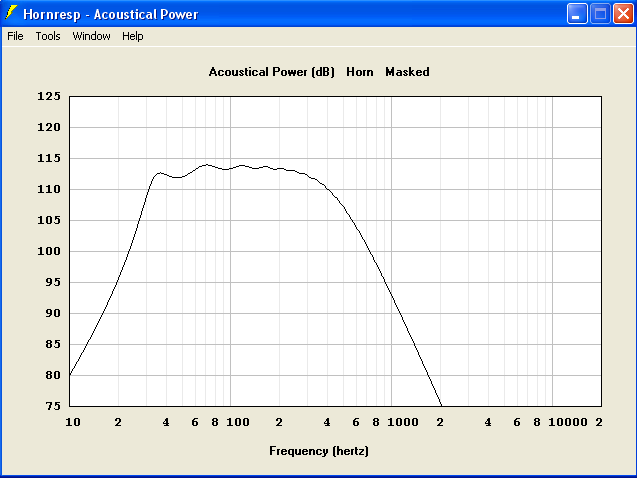This screenshot has height=478, width=637.
Task: Click the 105 y-axis value
Action: [49, 220]
